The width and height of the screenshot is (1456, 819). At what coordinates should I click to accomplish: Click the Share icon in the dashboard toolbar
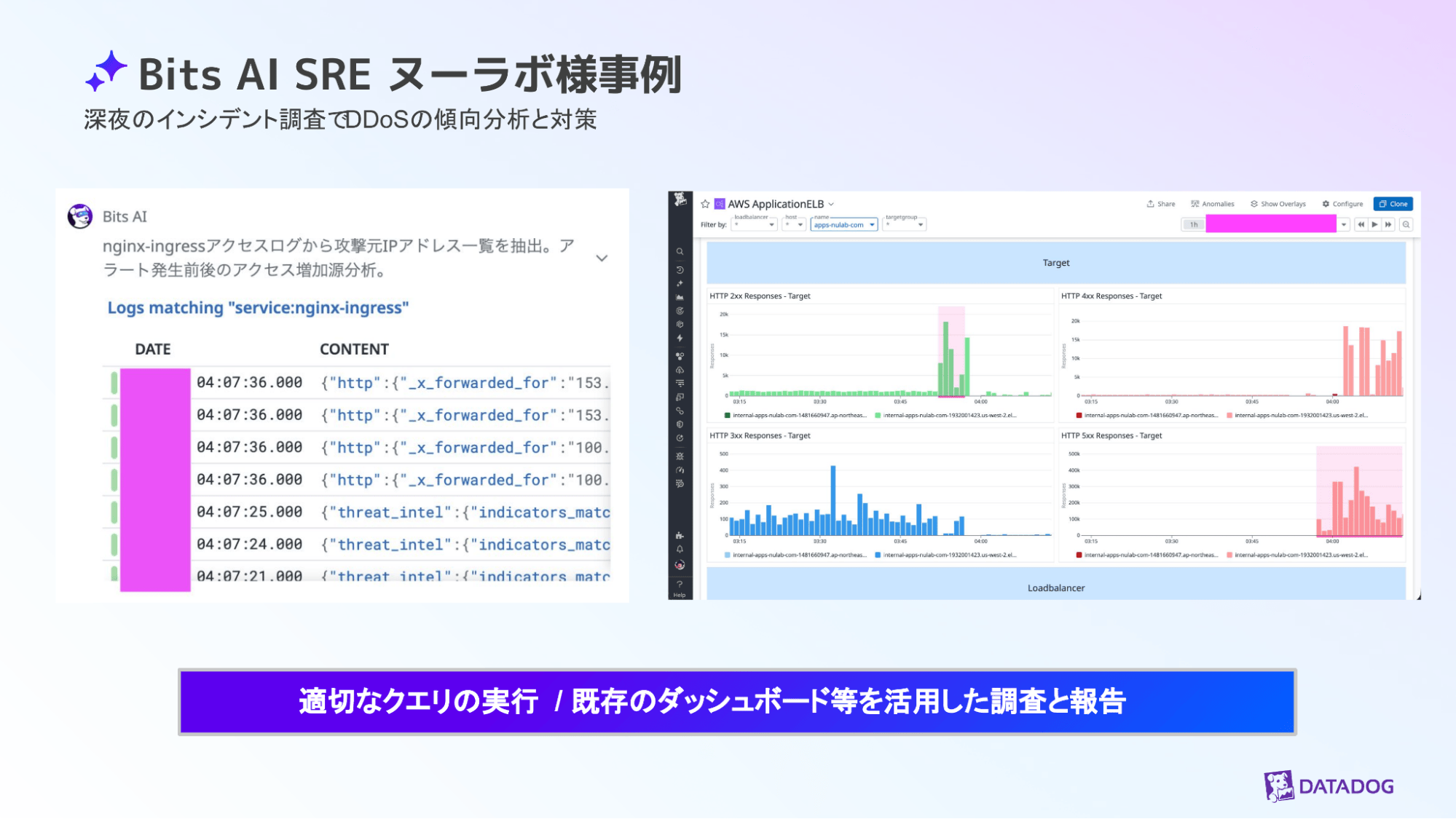tap(1151, 204)
